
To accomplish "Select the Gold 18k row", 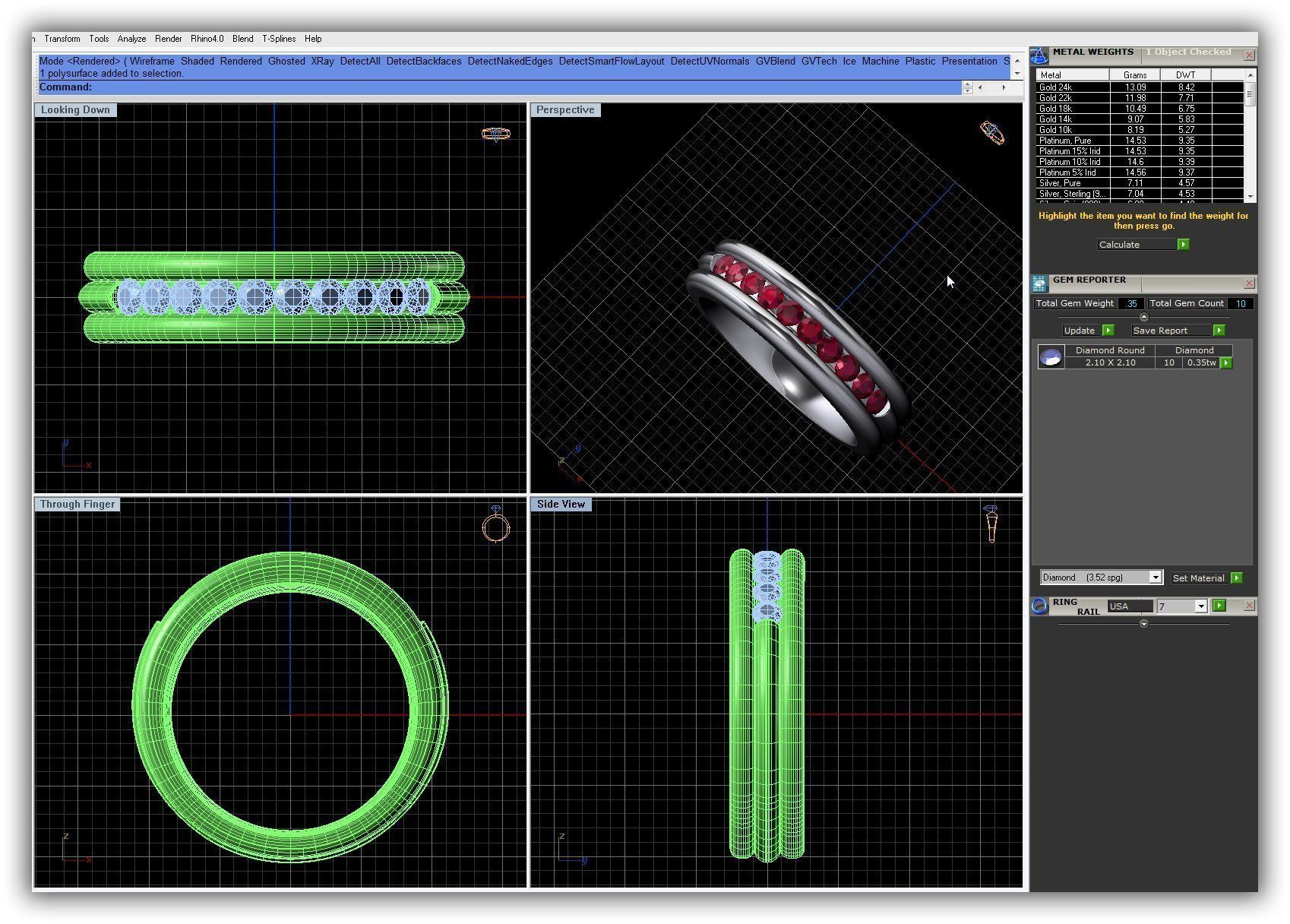I will point(1140,109).
